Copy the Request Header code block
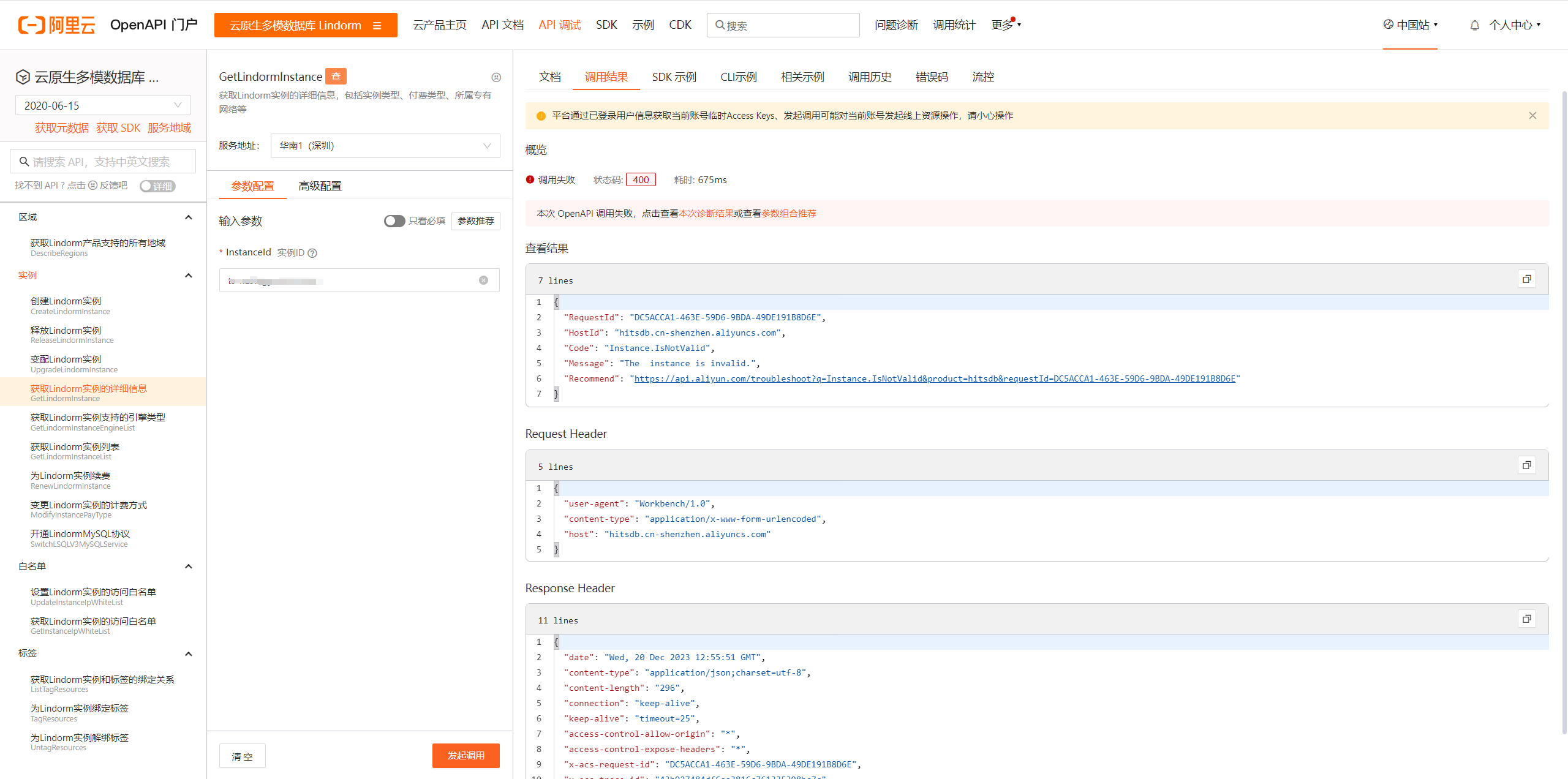1568x779 pixels. point(1526,465)
